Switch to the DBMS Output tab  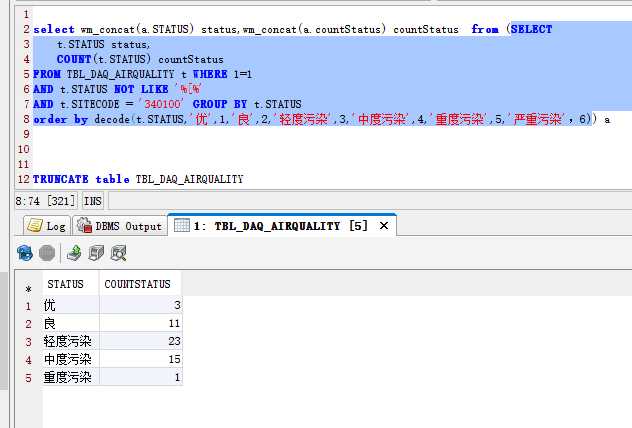pos(120,226)
